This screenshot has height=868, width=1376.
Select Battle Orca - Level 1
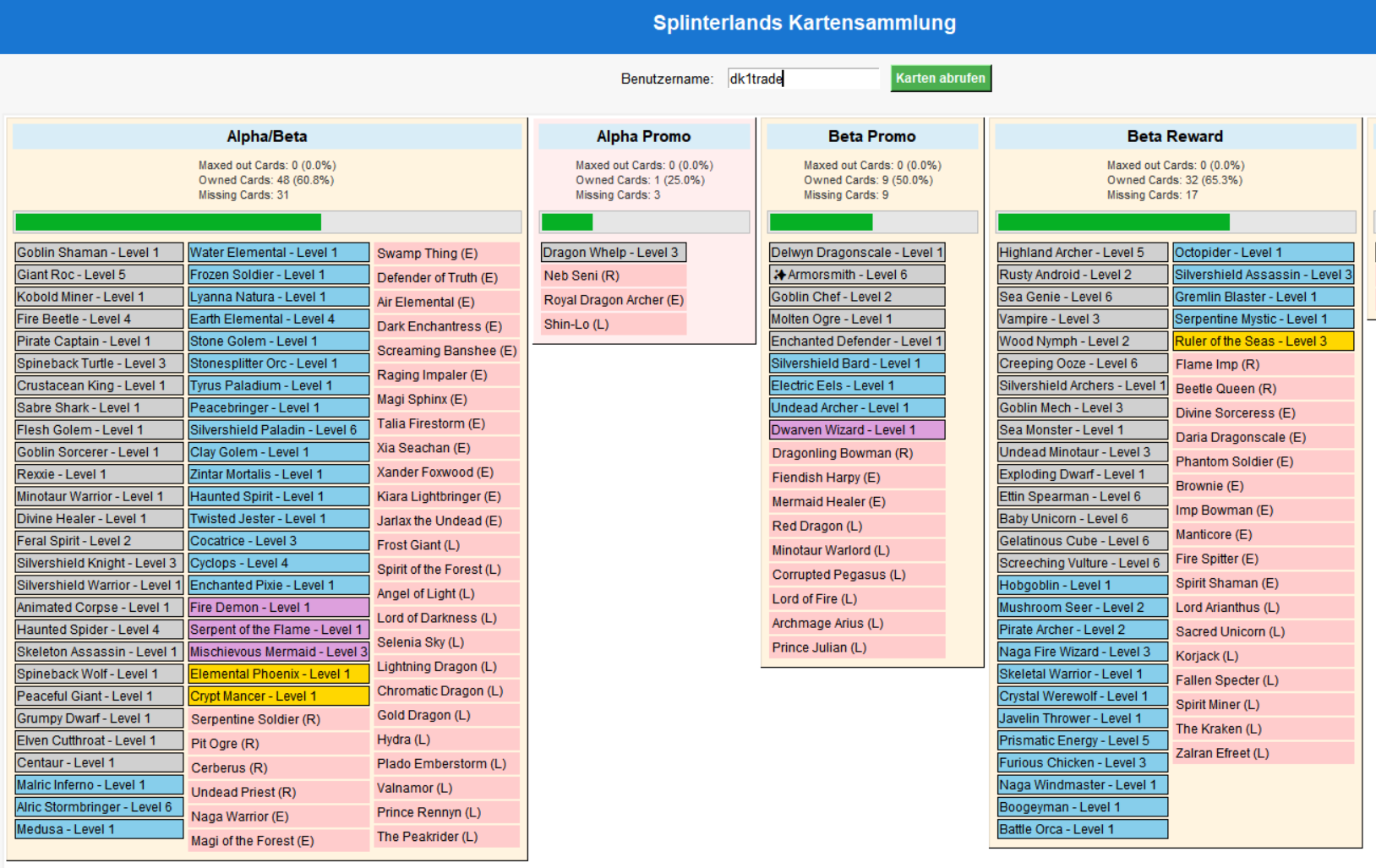(1083, 829)
